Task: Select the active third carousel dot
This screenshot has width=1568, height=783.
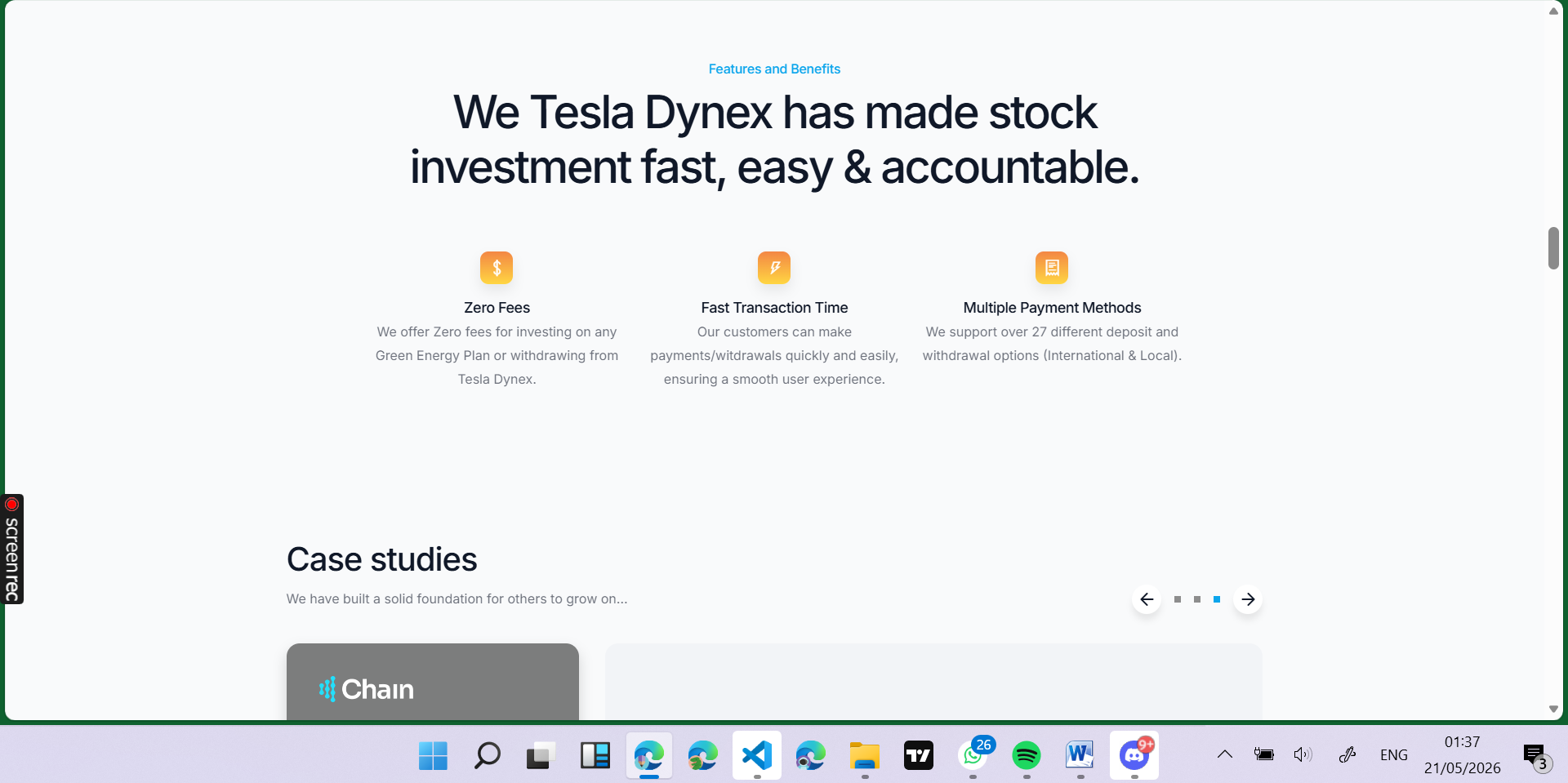Action: click(1217, 599)
